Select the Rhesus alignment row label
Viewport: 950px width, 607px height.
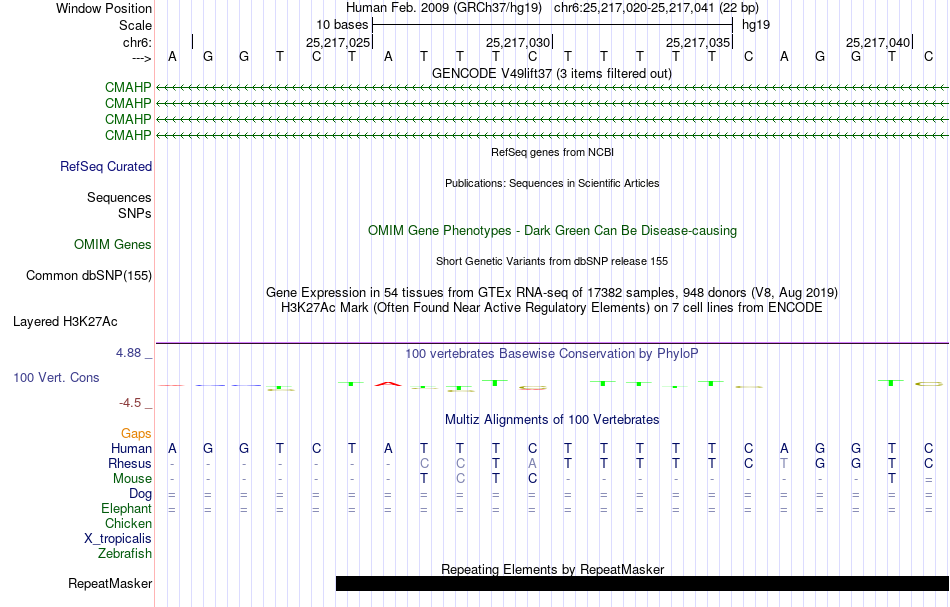coord(130,463)
